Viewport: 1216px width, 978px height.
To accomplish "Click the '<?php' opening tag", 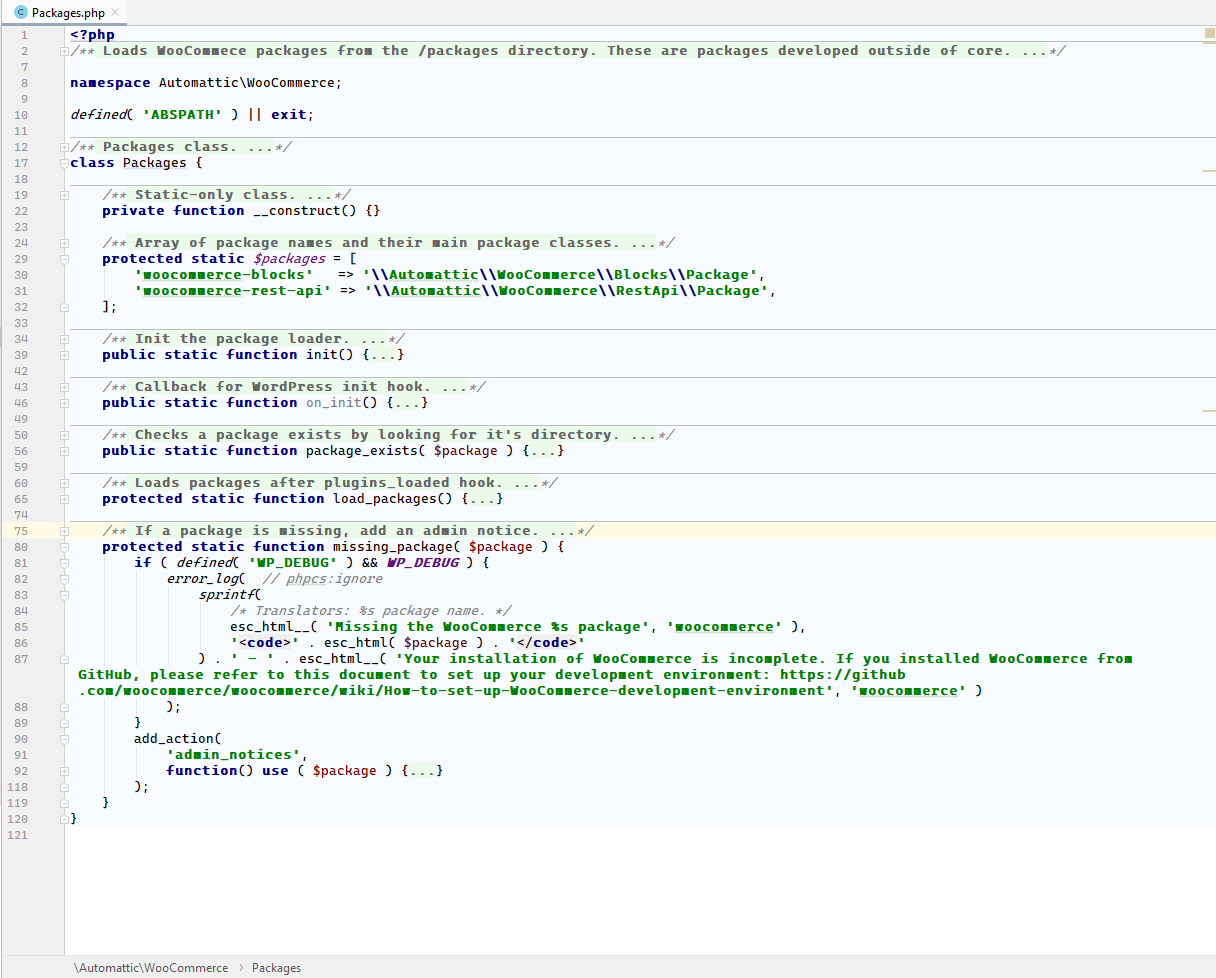I will (92, 35).
